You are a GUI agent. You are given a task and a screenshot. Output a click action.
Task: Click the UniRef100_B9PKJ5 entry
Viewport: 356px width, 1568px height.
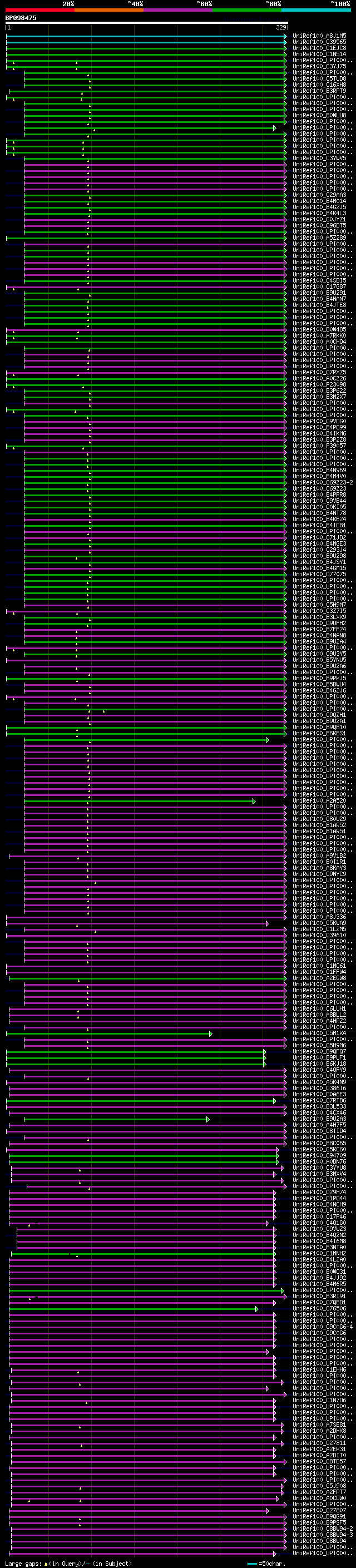[x=319, y=679]
